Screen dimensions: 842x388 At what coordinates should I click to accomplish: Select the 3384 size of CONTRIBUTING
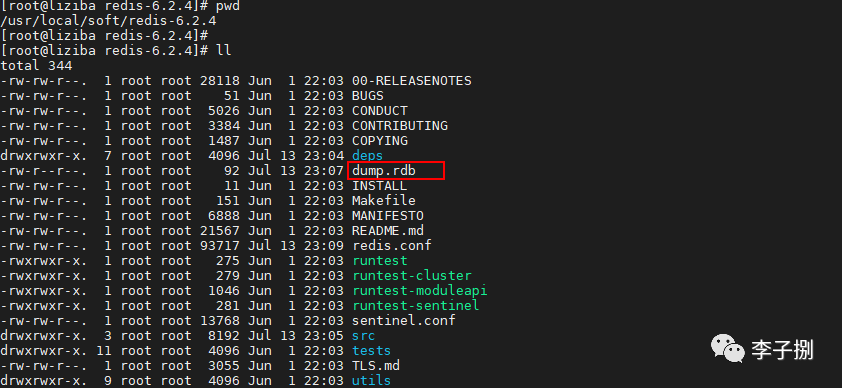pos(224,126)
